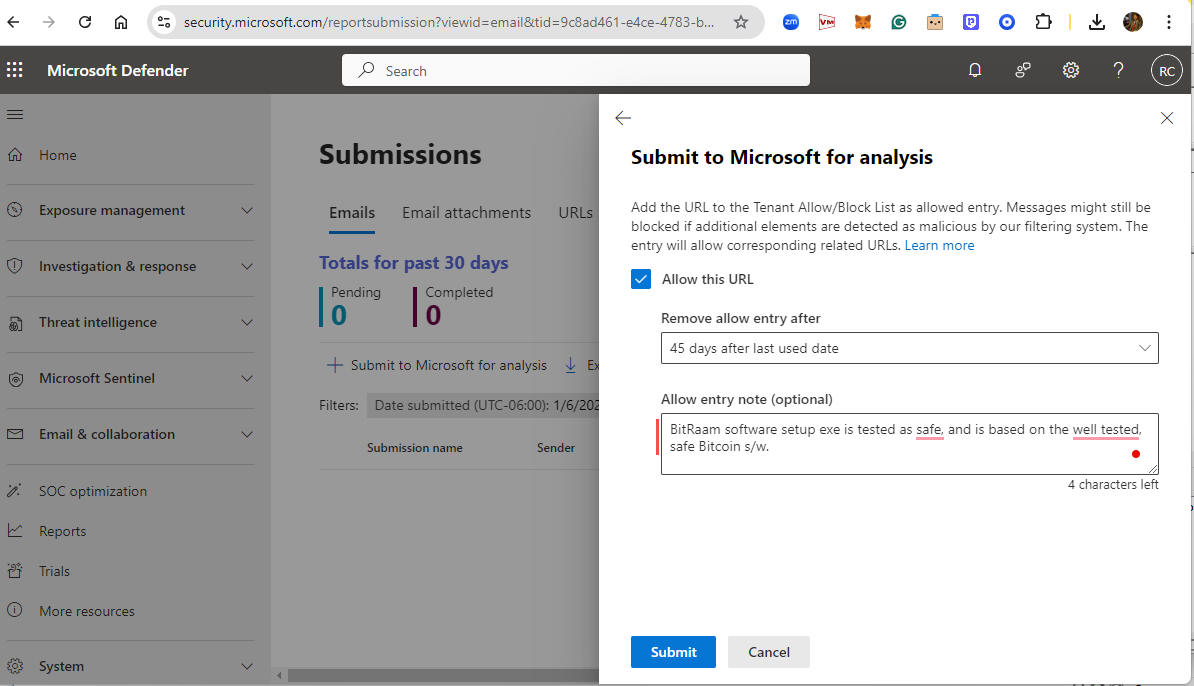This screenshot has width=1194, height=686.
Task: Click the Export download icon in Submissions
Action: point(570,365)
